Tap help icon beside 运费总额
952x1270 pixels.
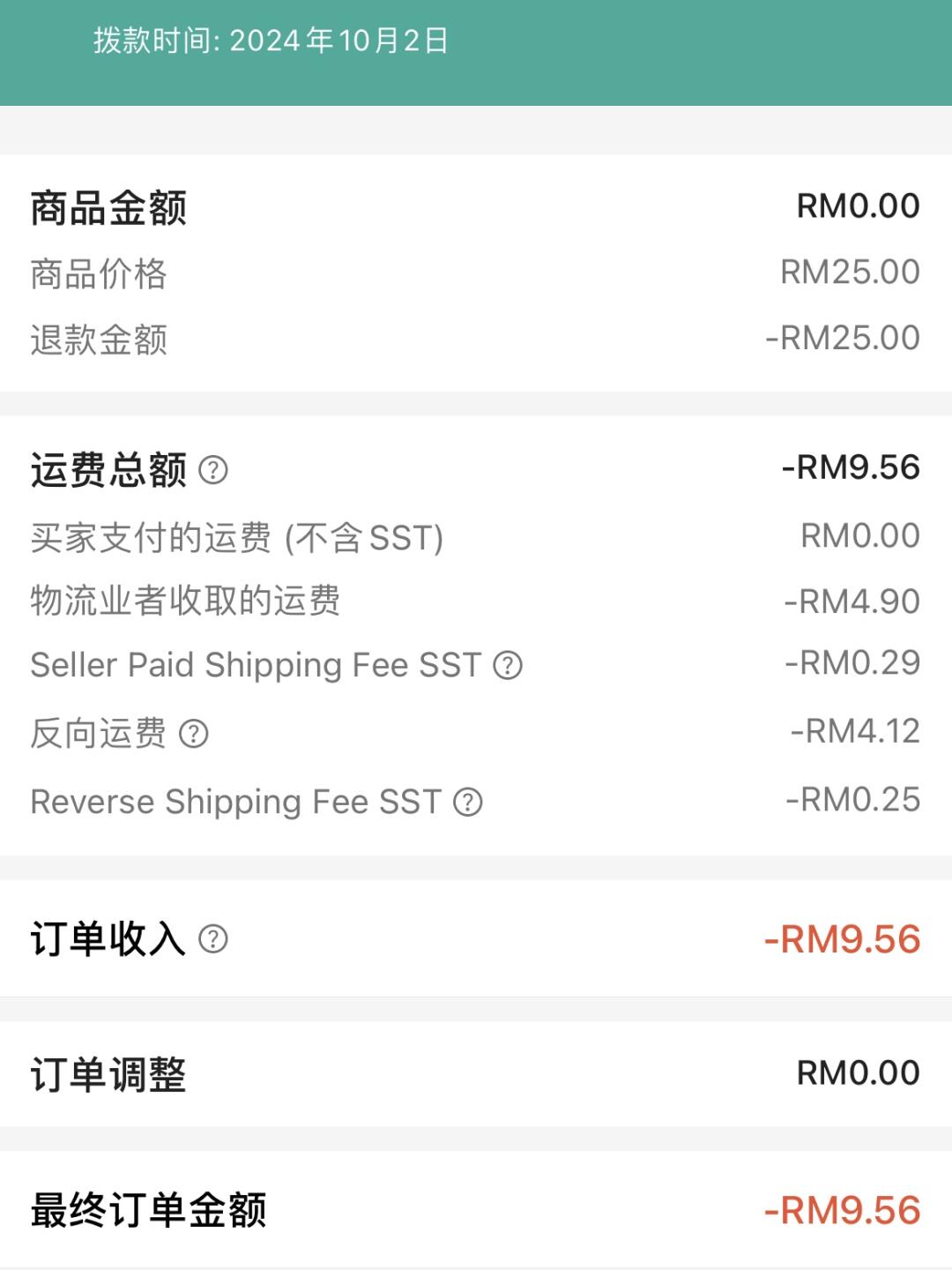click(213, 470)
